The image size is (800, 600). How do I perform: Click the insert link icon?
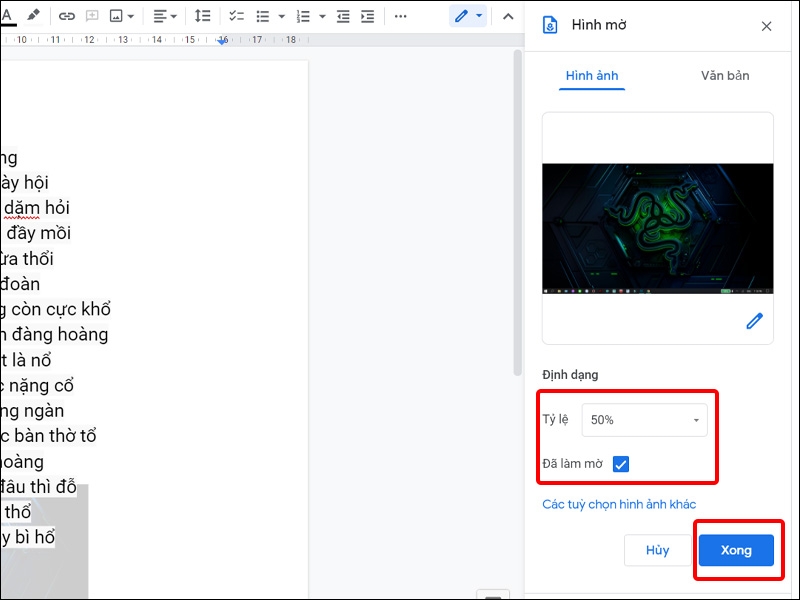tap(66, 16)
